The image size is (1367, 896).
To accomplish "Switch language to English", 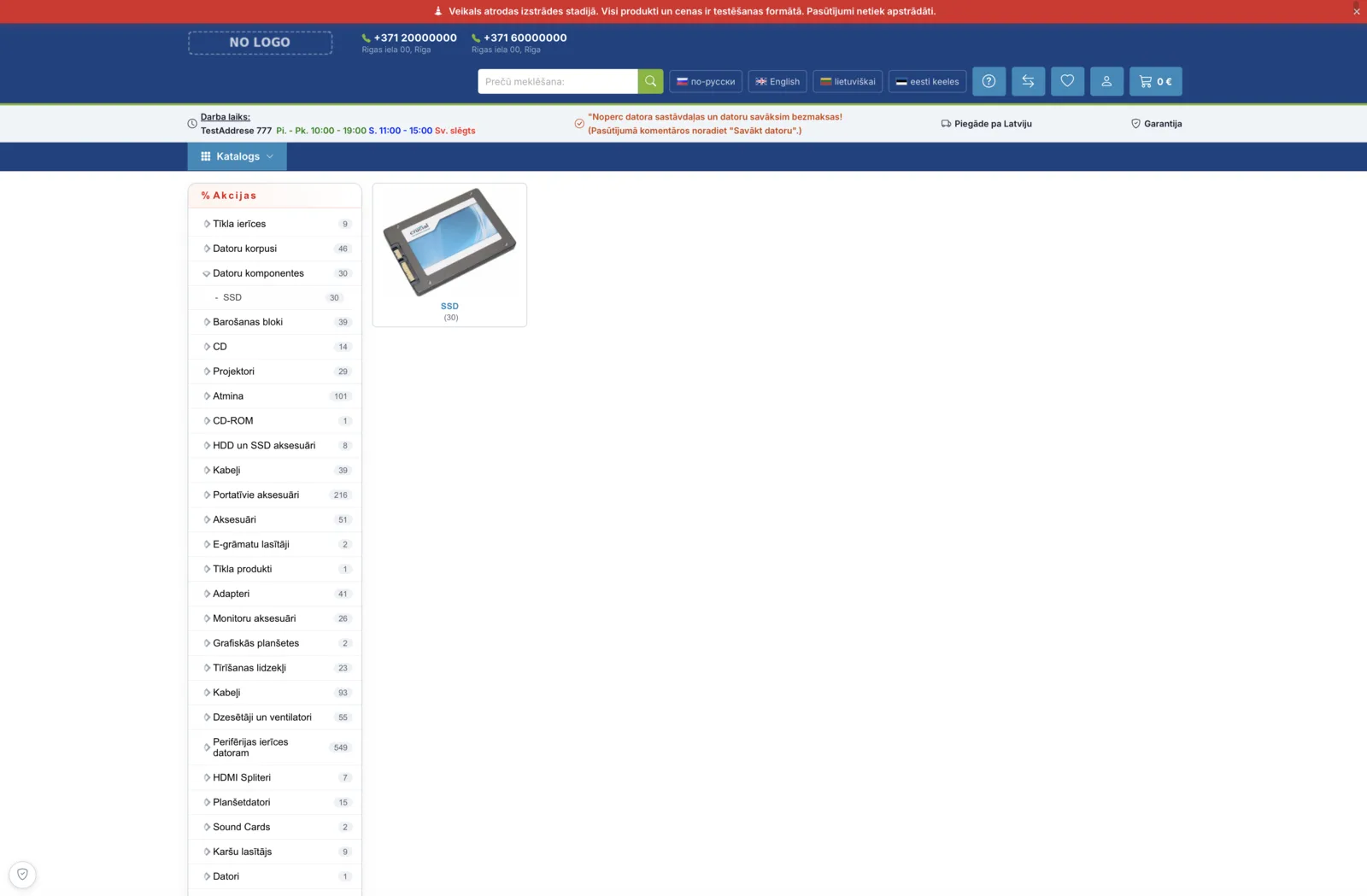I will tap(777, 81).
